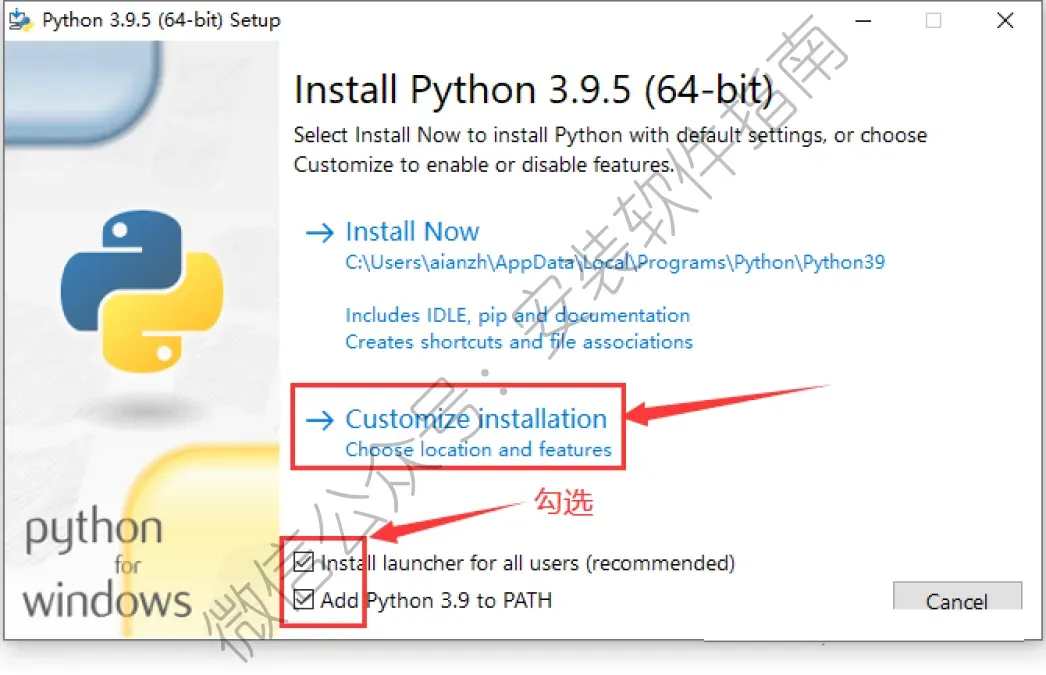Click "Includes IDLE, pip and documentation" text
The height and width of the screenshot is (675, 1046).
point(518,315)
